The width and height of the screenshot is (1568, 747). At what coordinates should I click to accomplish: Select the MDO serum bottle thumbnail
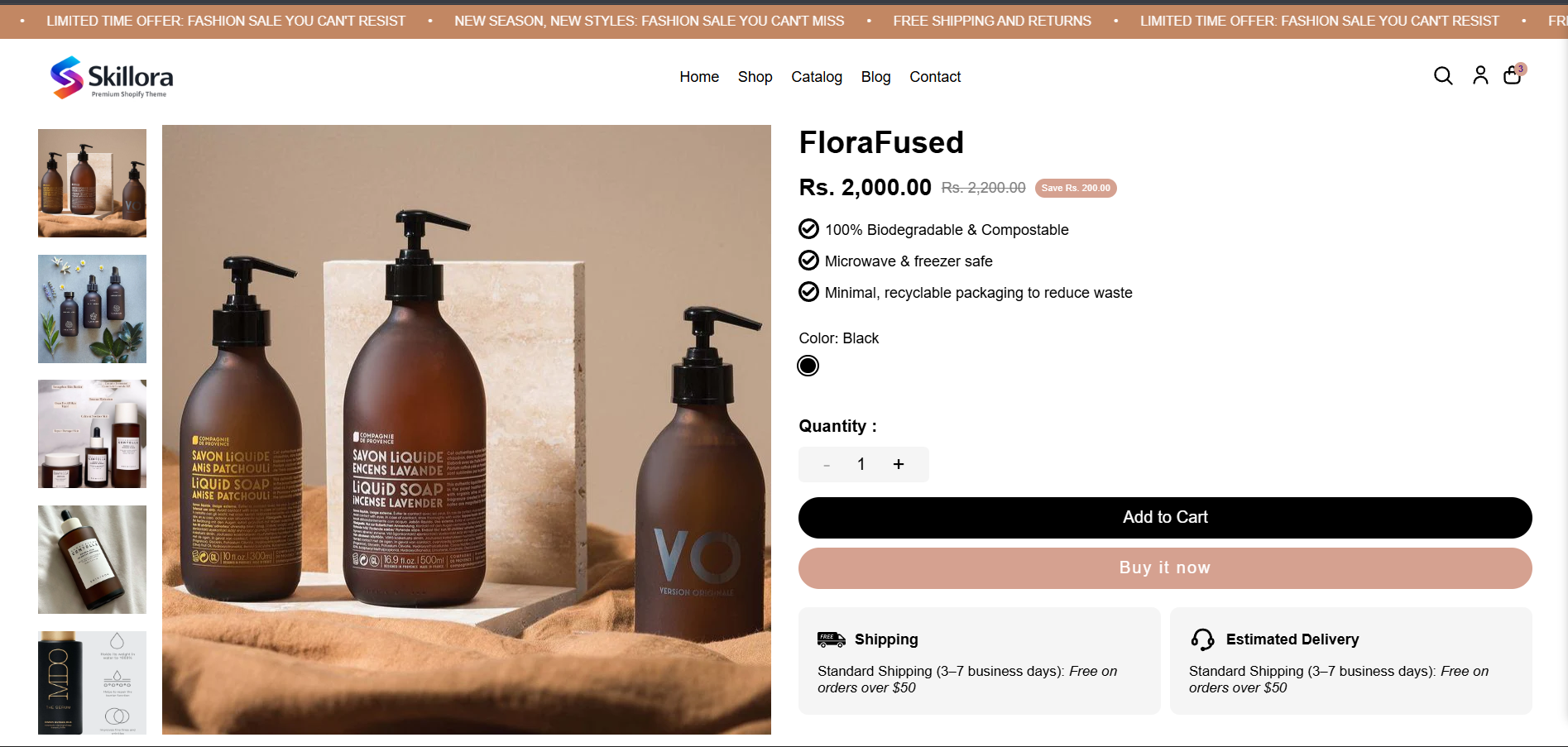(x=92, y=682)
